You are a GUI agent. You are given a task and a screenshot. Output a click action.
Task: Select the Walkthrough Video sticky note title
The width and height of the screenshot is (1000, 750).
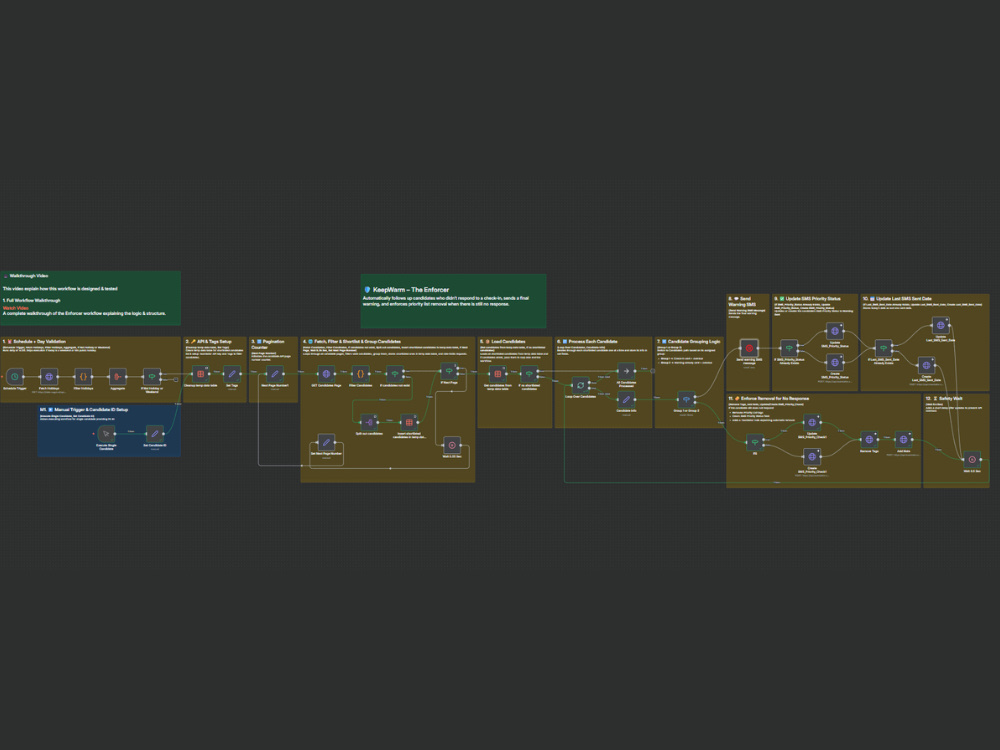[x=29, y=276]
